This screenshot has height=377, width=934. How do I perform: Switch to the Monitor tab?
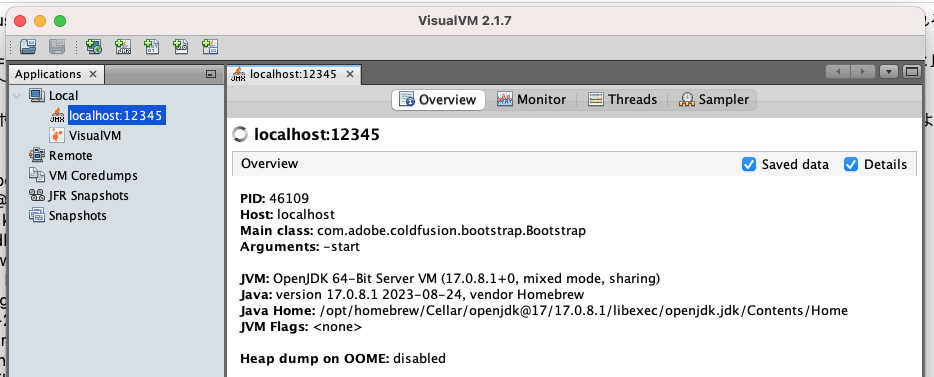tap(531, 99)
